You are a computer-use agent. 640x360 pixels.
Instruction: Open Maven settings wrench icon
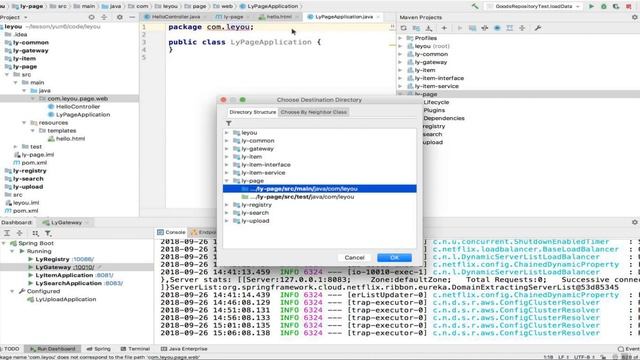538,28
